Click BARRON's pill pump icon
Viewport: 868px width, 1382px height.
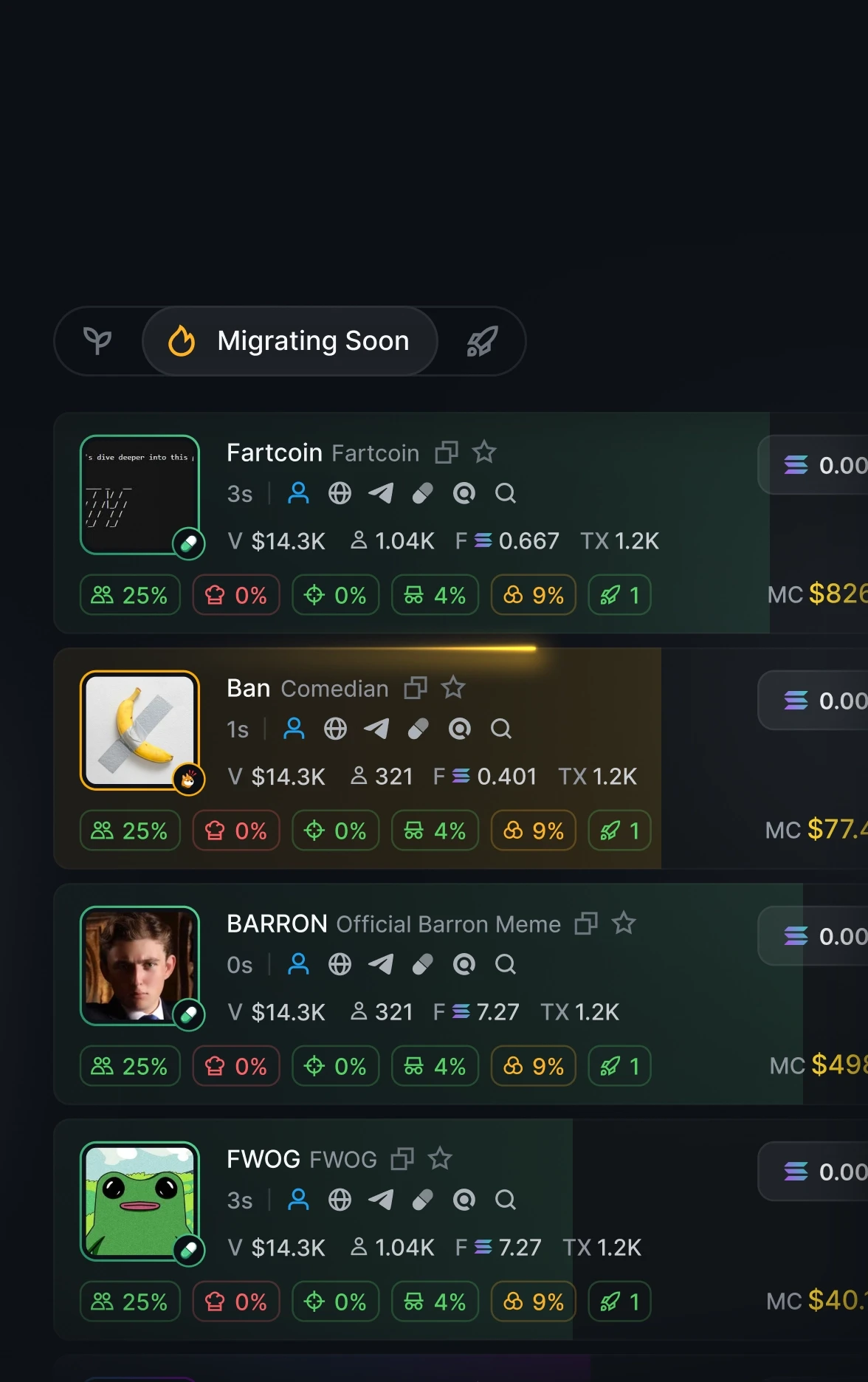click(x=422, y=964)
